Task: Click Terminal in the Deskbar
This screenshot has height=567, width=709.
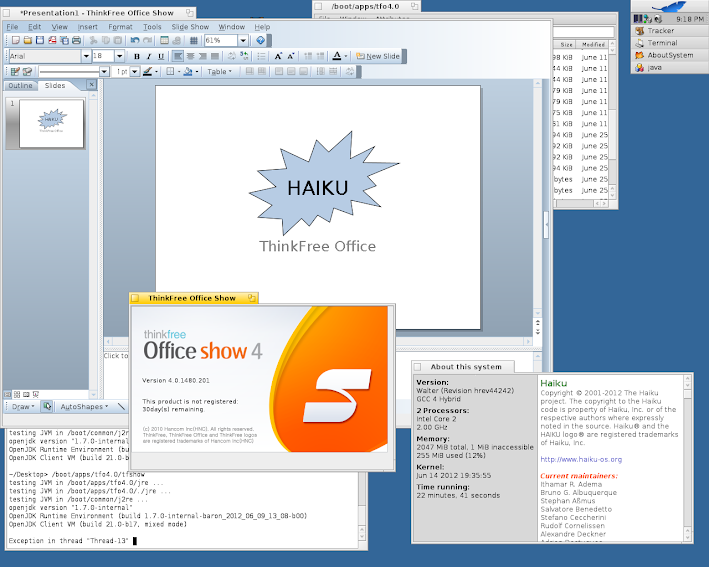Action: 670,43
